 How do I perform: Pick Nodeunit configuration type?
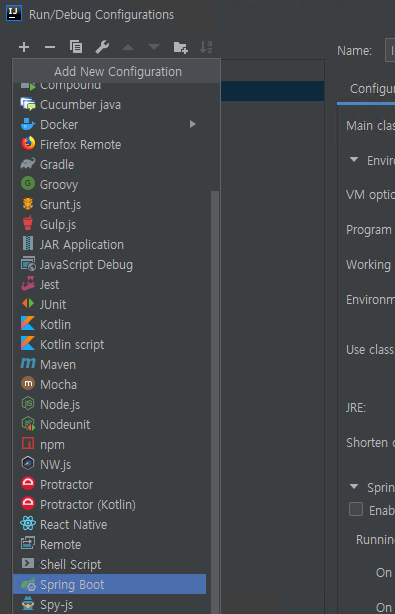110,424
